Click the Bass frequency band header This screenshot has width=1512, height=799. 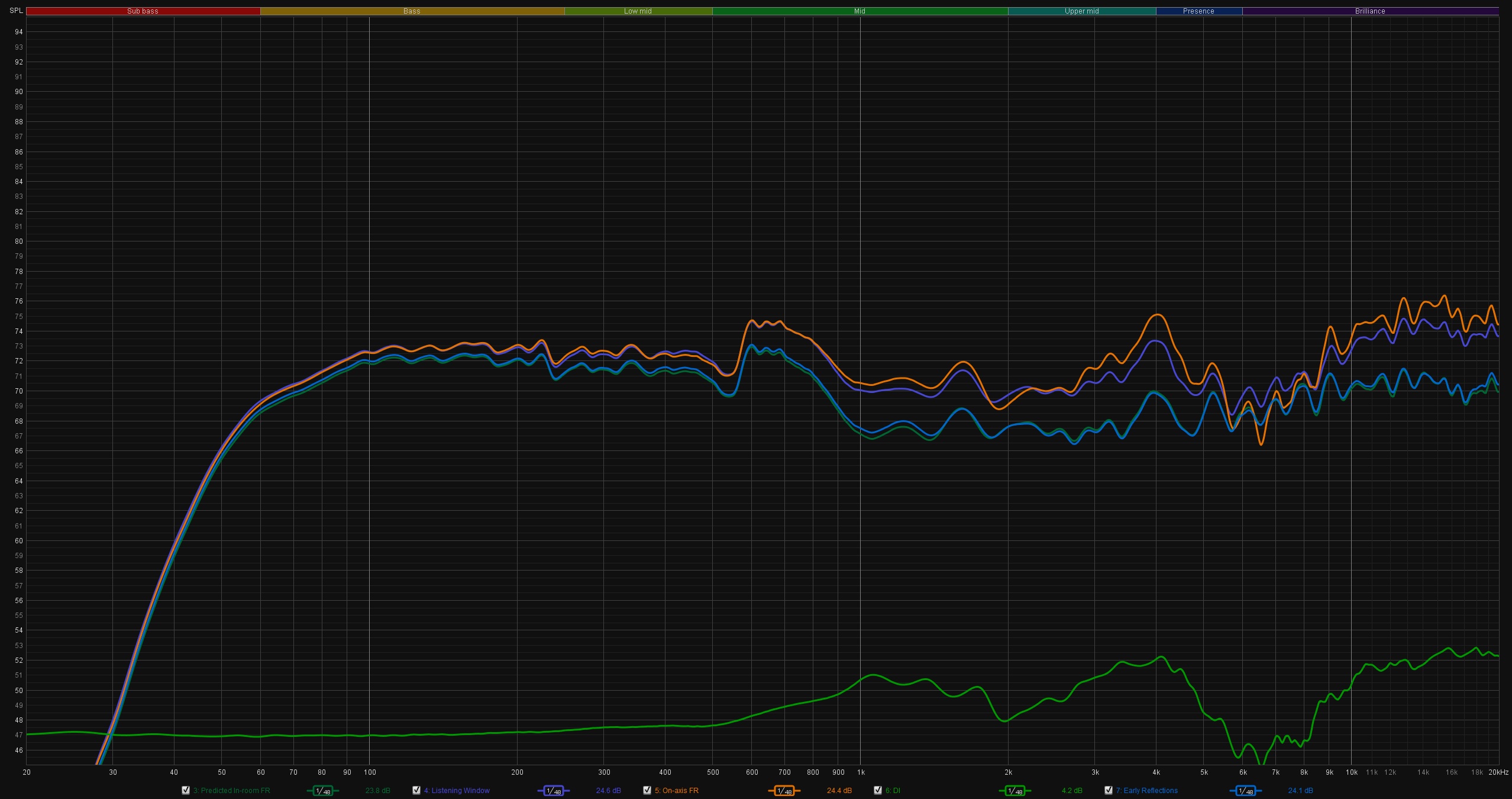coord(412,11)
